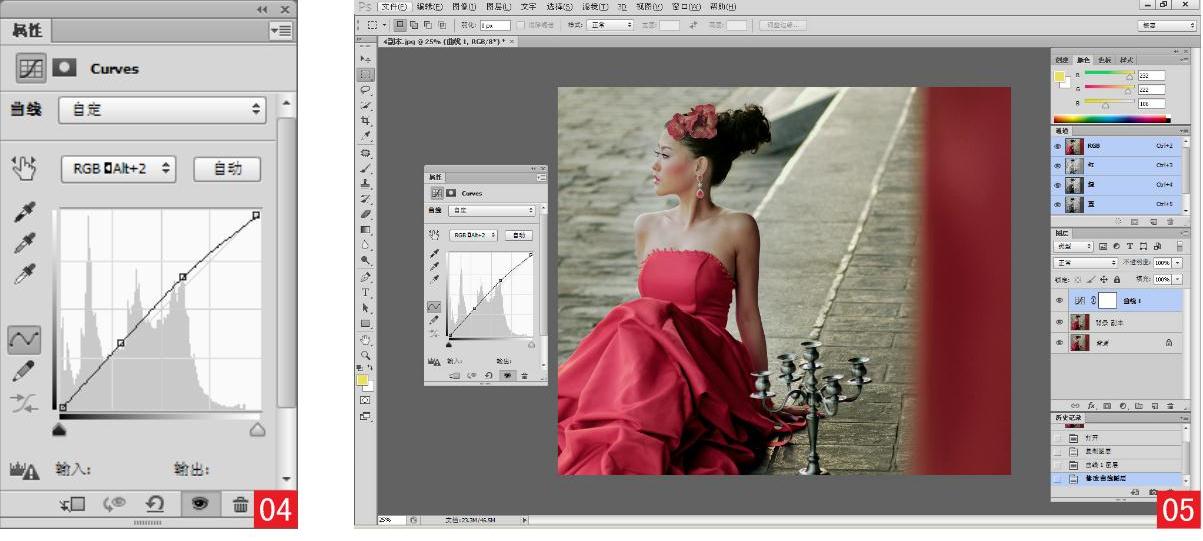Select the Clone Stamp tool in Photoshop toolbox
The width and height of the screenshot is (1203, 541).
366,183
